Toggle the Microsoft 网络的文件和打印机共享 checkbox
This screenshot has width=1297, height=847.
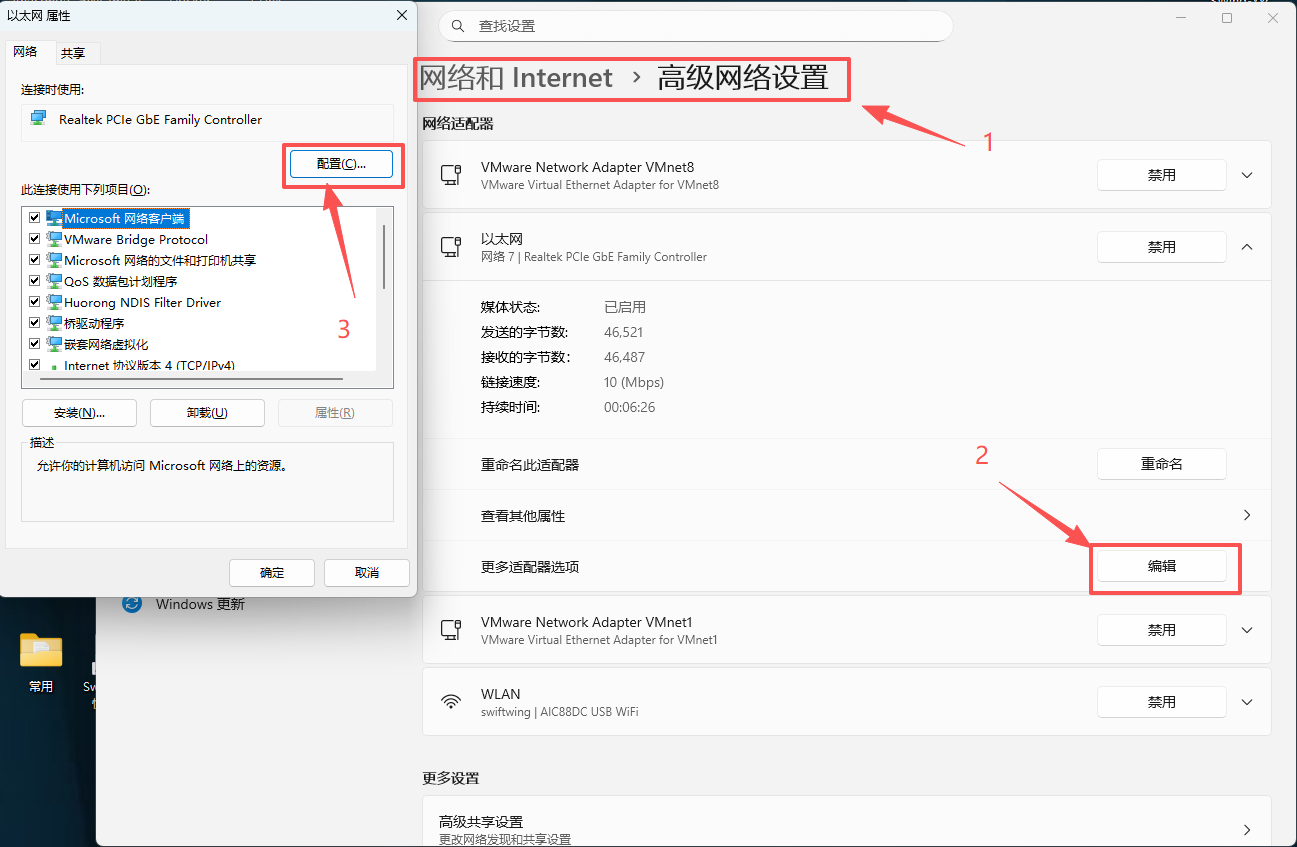(35, 260)
